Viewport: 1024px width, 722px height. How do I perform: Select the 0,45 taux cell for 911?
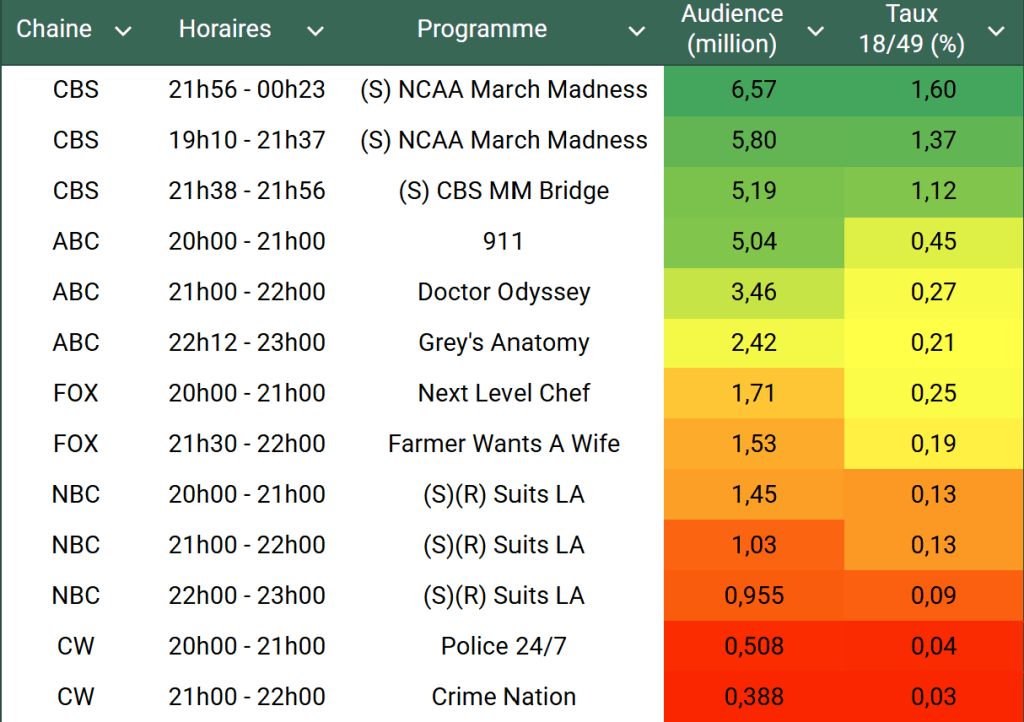pyautogui.click(x=934, y=241)
